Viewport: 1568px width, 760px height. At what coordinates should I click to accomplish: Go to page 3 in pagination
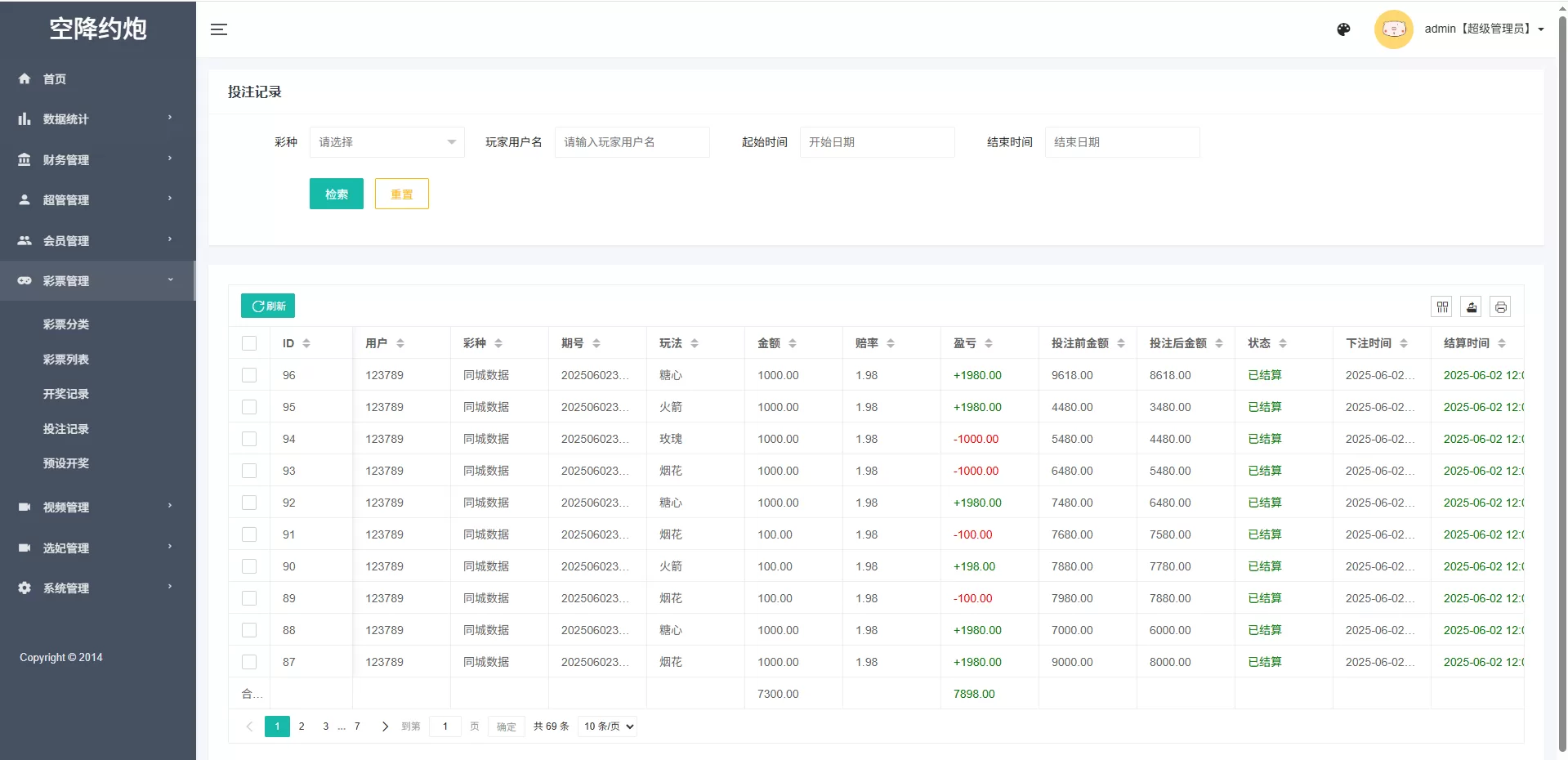(x=325, y=726)
